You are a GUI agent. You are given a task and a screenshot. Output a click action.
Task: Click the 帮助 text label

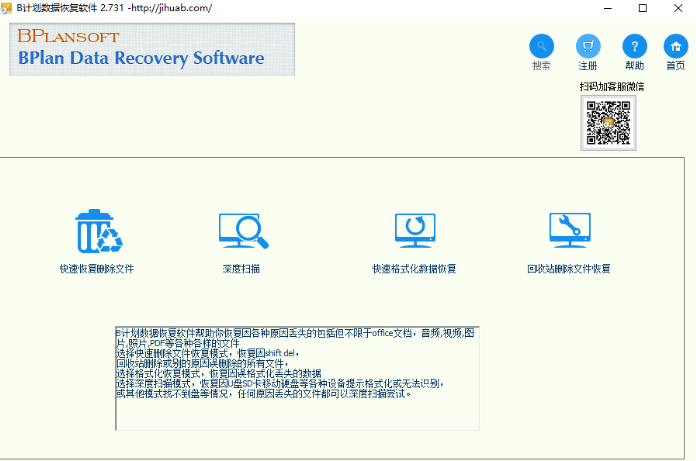click(x=634, y=66)
